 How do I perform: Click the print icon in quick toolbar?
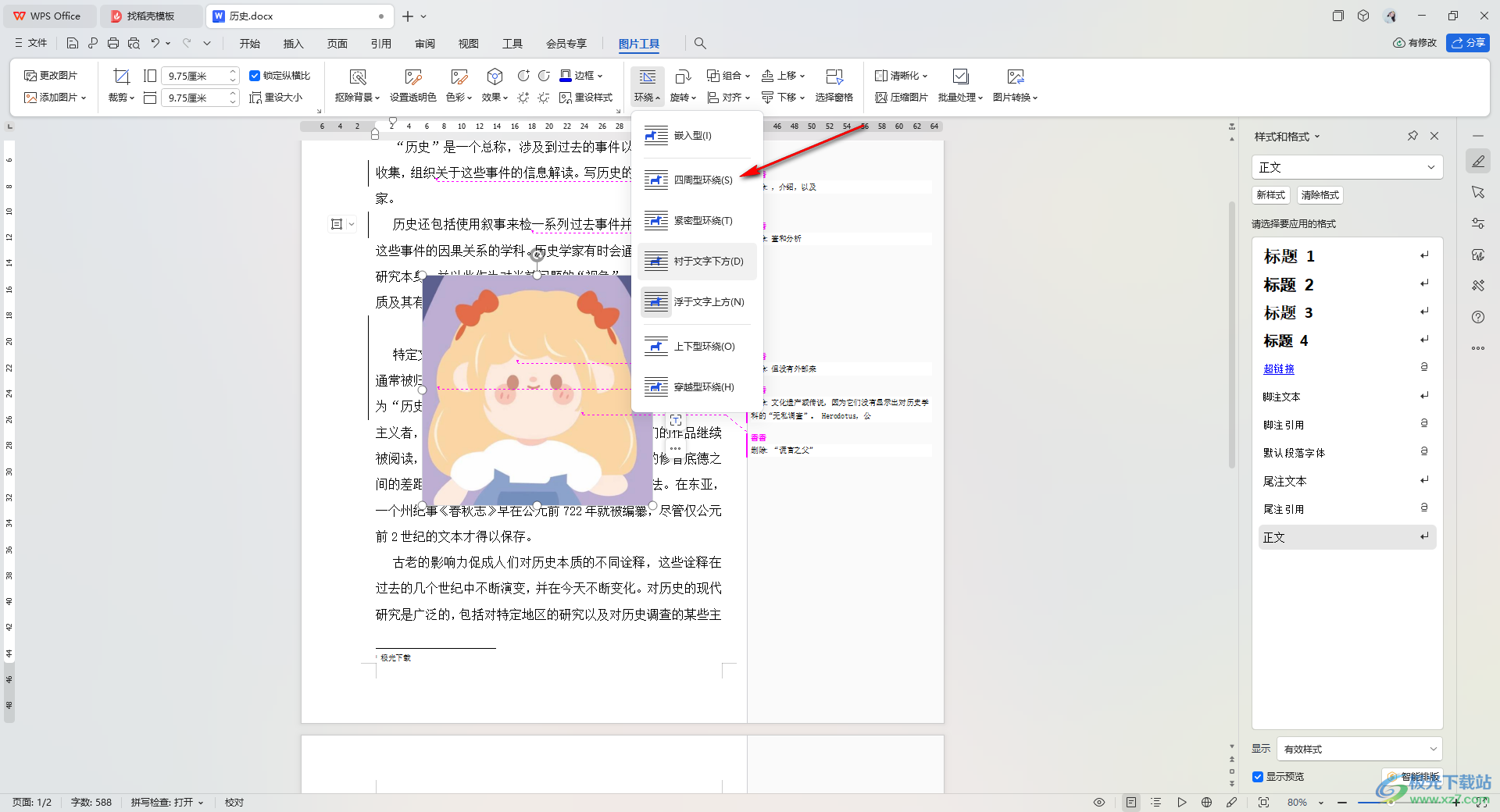113,44
